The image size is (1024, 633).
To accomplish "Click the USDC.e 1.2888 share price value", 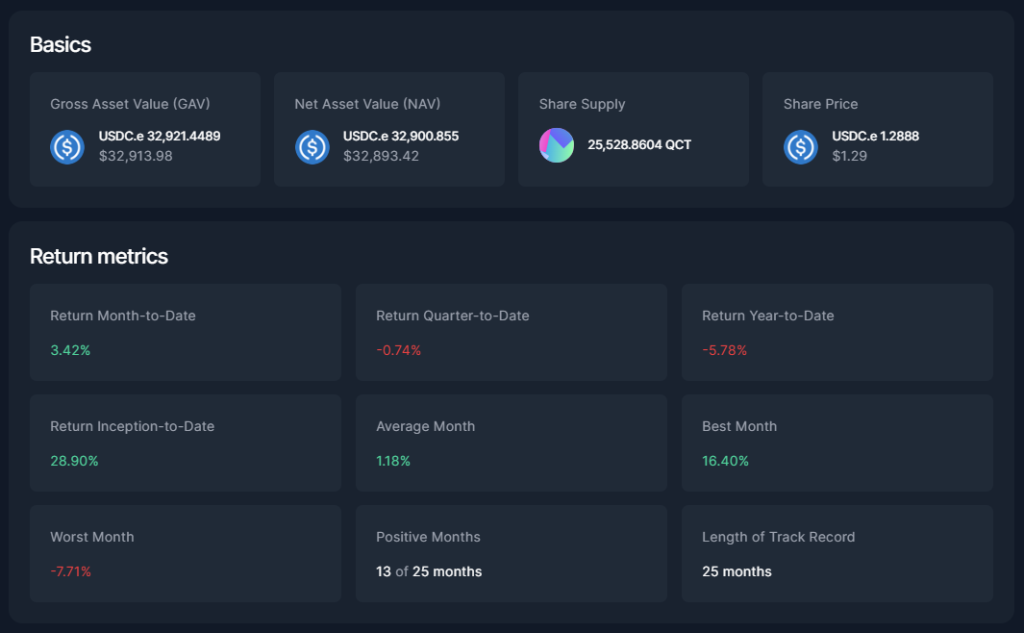I will 875,136.
